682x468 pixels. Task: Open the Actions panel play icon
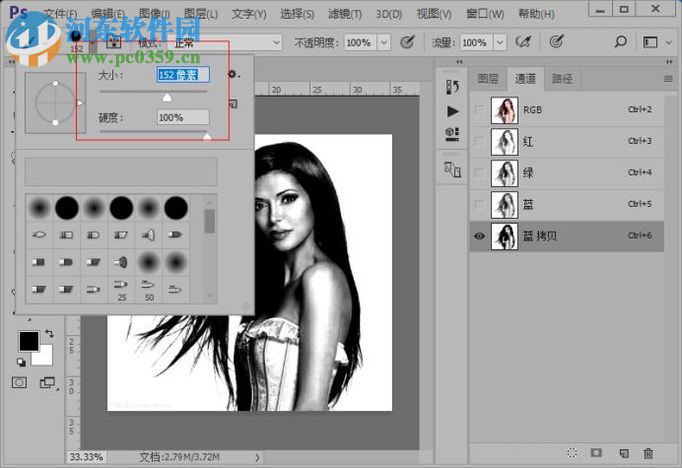(453, 110)
